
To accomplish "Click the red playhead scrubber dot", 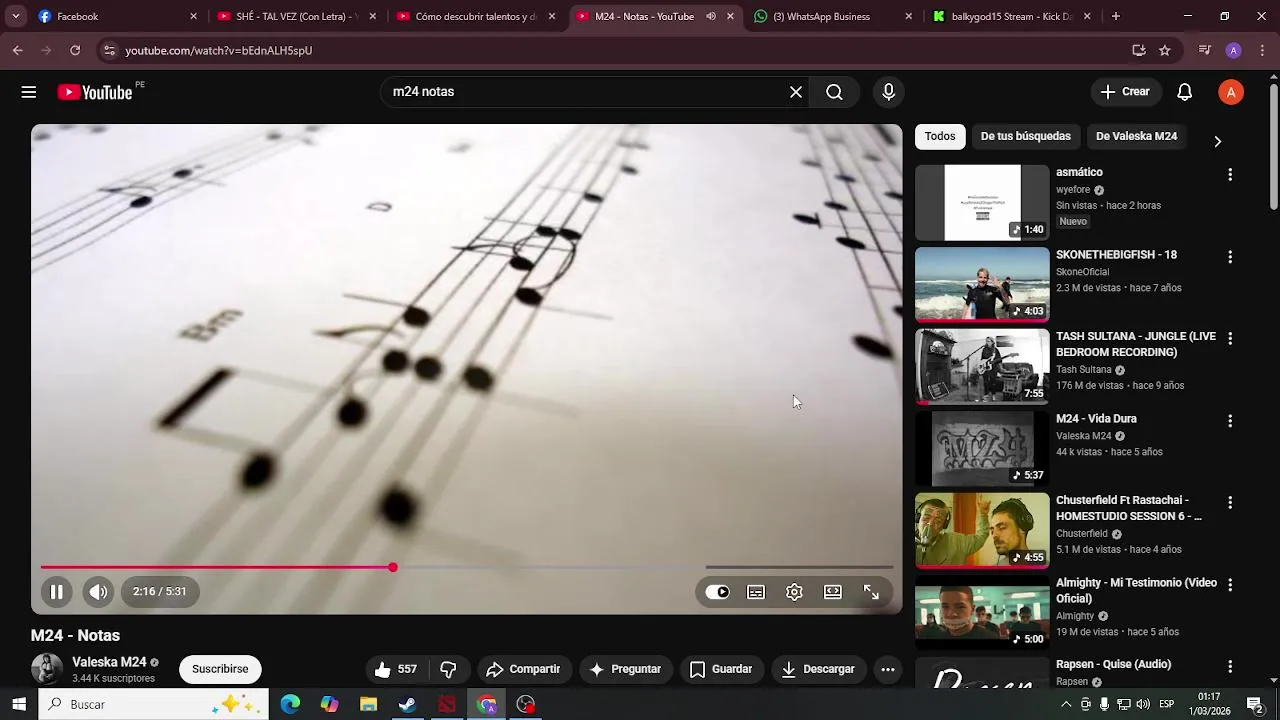I will pyautogui.click(x=393, y=567).
